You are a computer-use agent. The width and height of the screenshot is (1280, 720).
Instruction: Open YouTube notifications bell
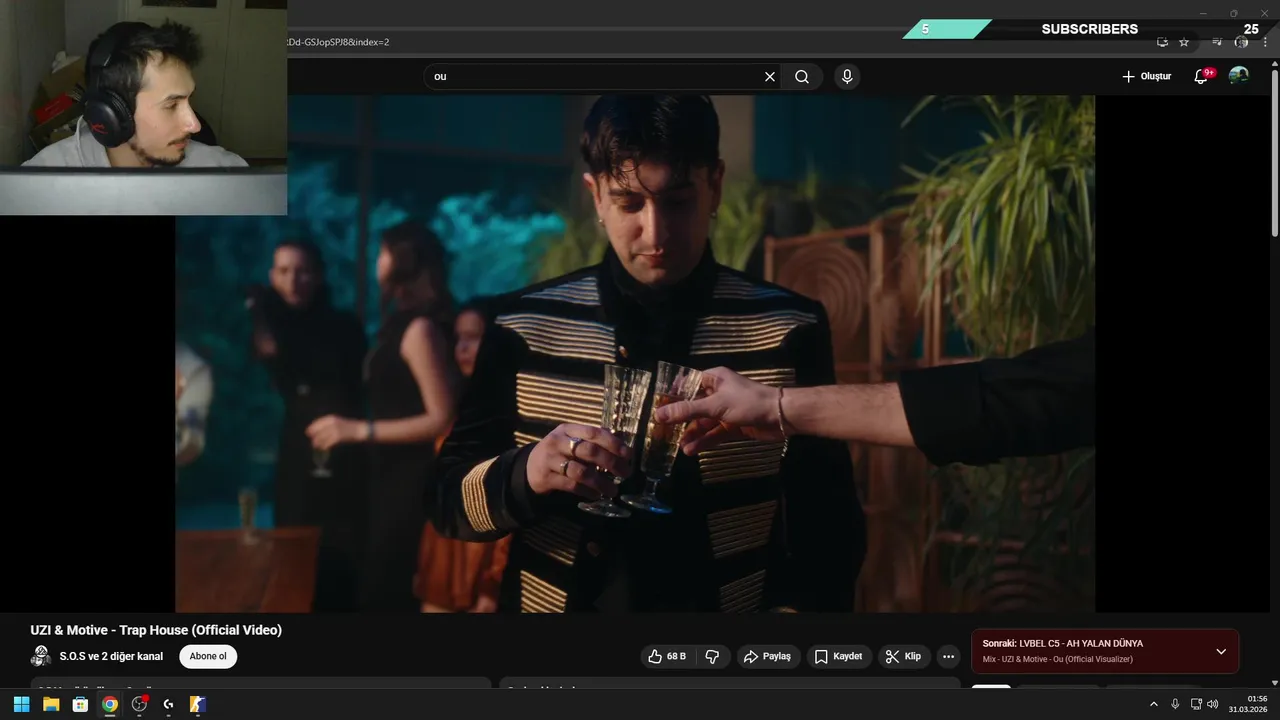[x=1203, y=77]
